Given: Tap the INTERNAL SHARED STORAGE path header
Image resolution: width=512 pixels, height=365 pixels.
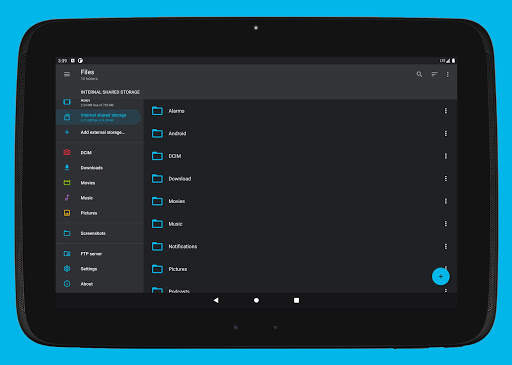Looking at the screenshot, I should coord(110,92).
